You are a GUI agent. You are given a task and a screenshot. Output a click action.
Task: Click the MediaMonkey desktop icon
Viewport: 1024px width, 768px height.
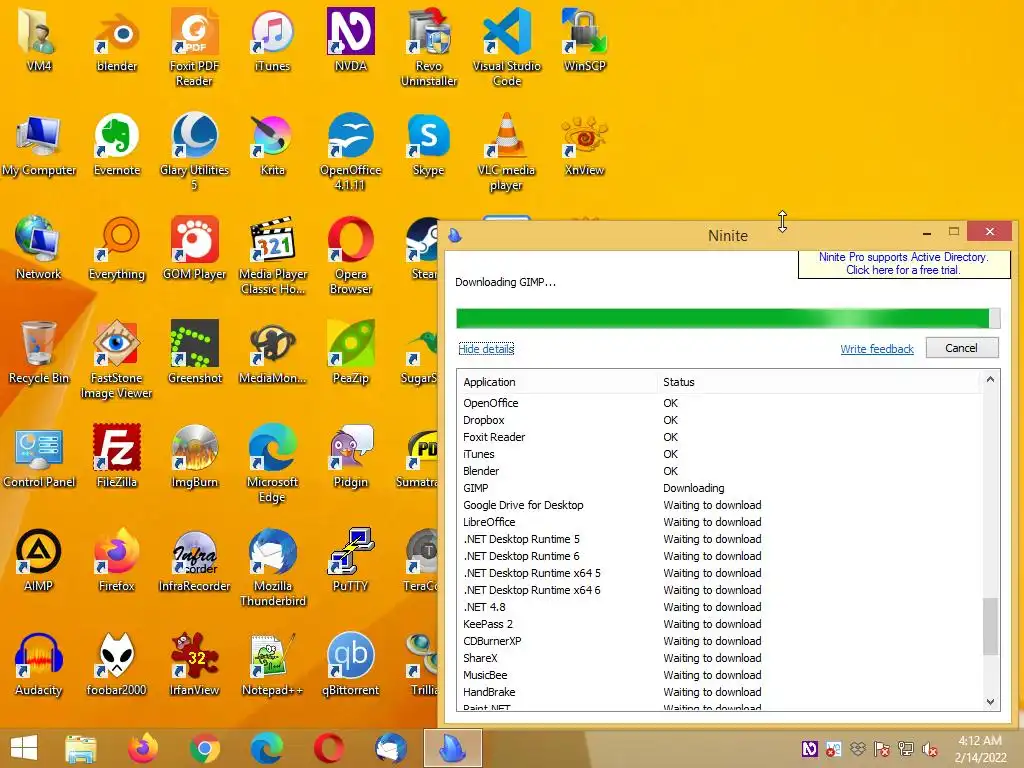click(273, 353)
